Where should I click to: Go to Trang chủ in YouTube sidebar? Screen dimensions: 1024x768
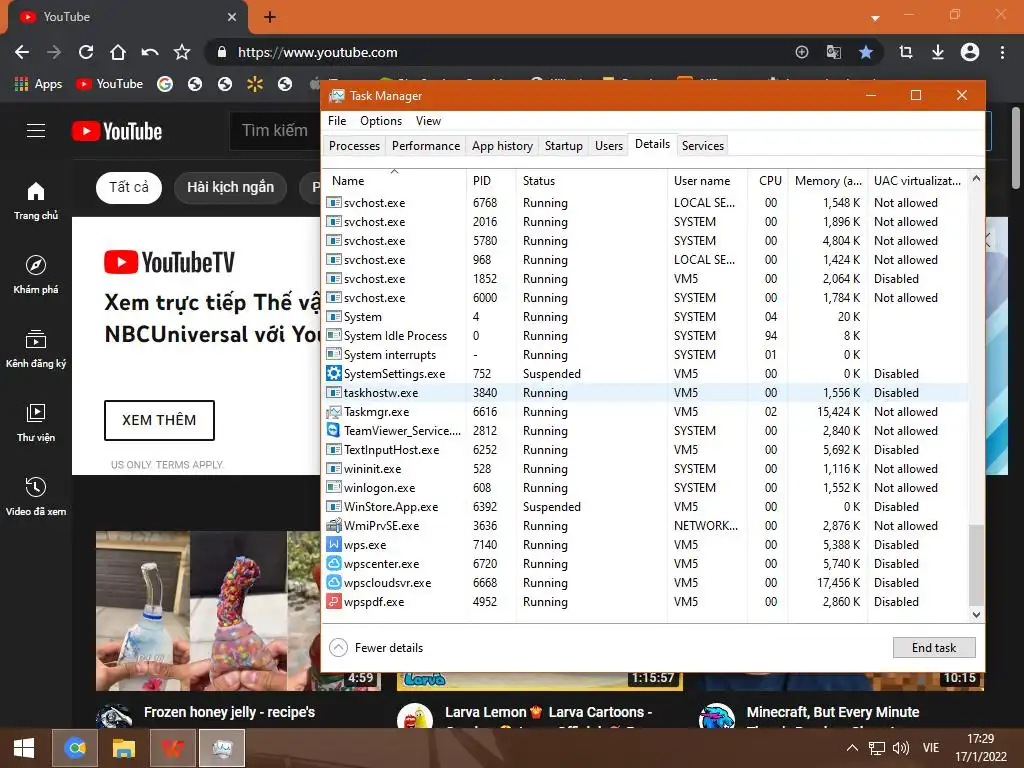click(36, 201)
